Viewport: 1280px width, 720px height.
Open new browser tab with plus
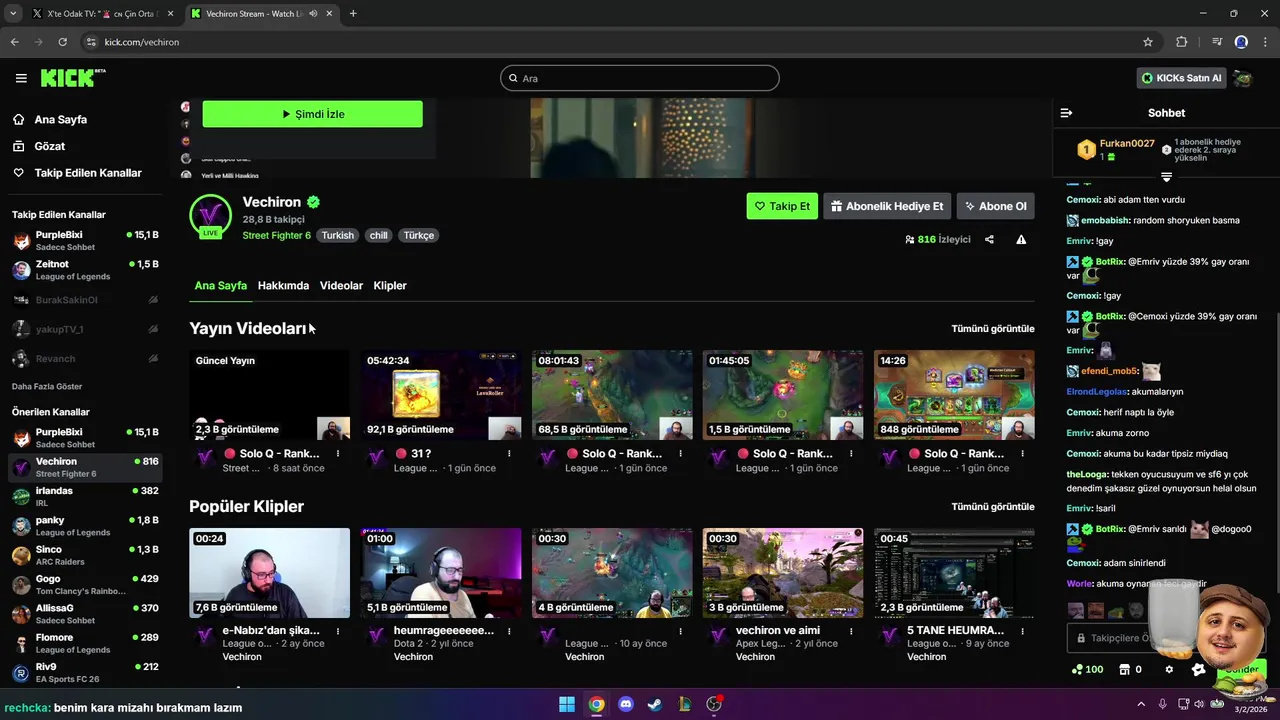click(353, 14)
